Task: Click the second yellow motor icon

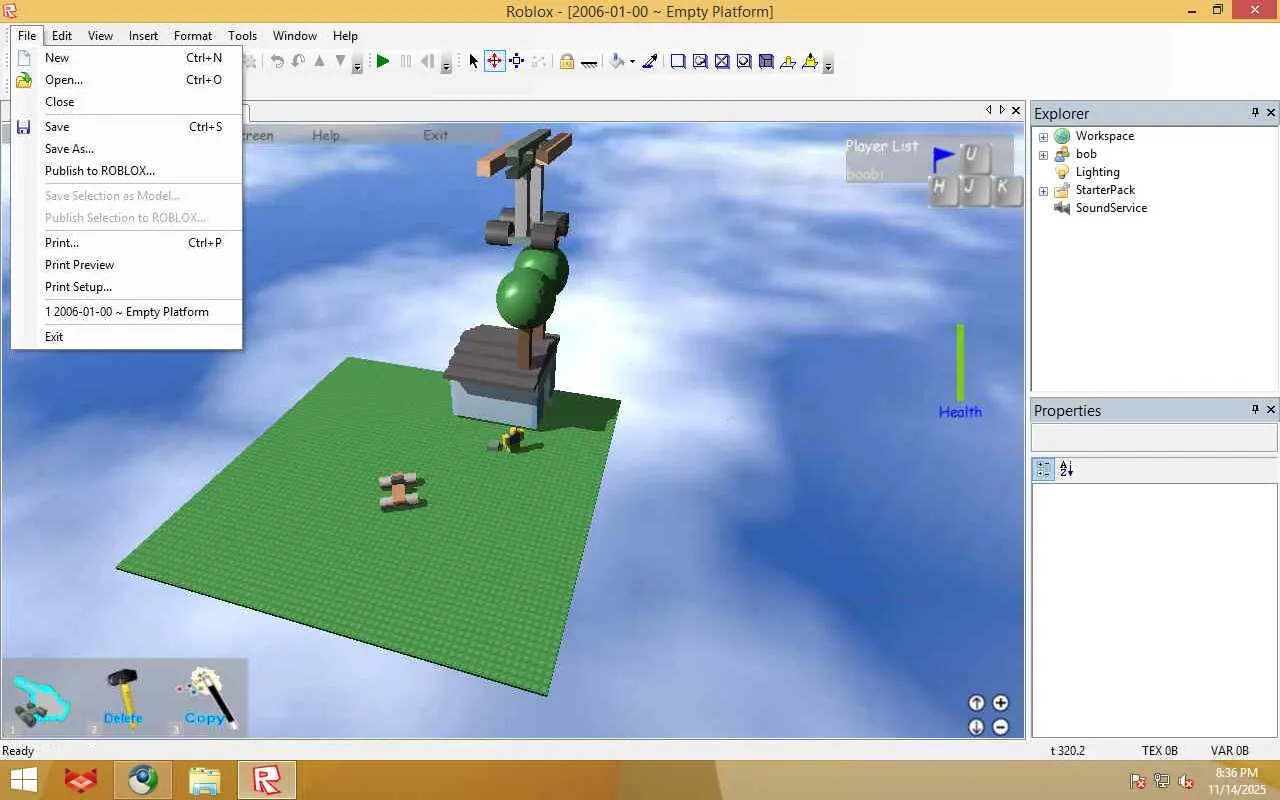Action: click(x=810, y=62)
